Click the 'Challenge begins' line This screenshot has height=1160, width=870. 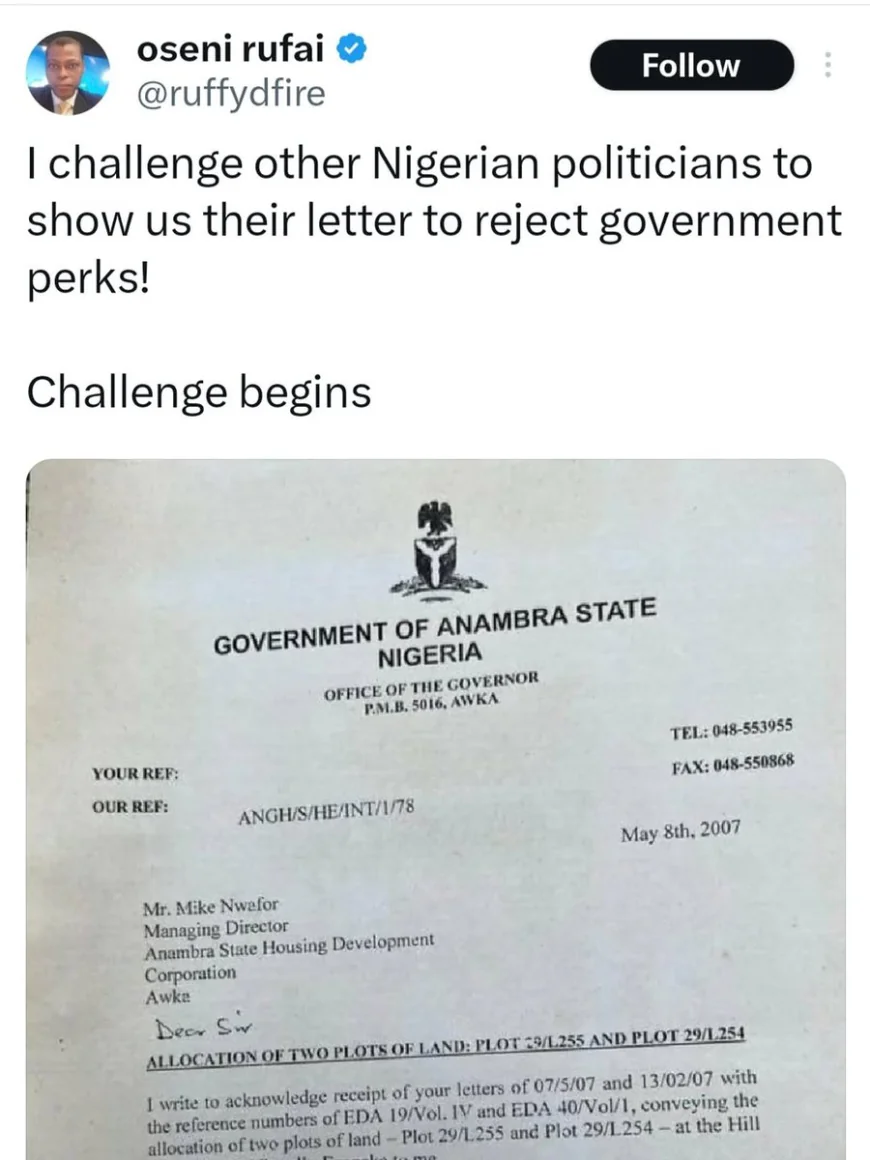pyautogui.click(x=199, y=391)
